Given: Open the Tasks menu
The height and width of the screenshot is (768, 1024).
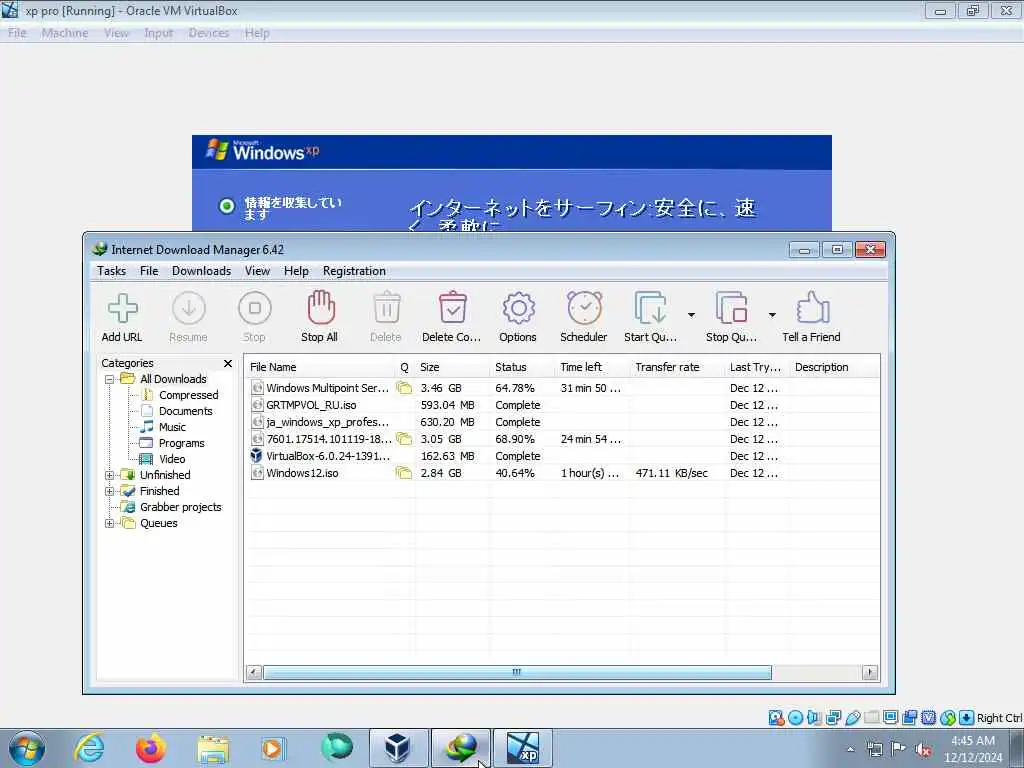Looking at the screenshot, I should click(112, 271).
